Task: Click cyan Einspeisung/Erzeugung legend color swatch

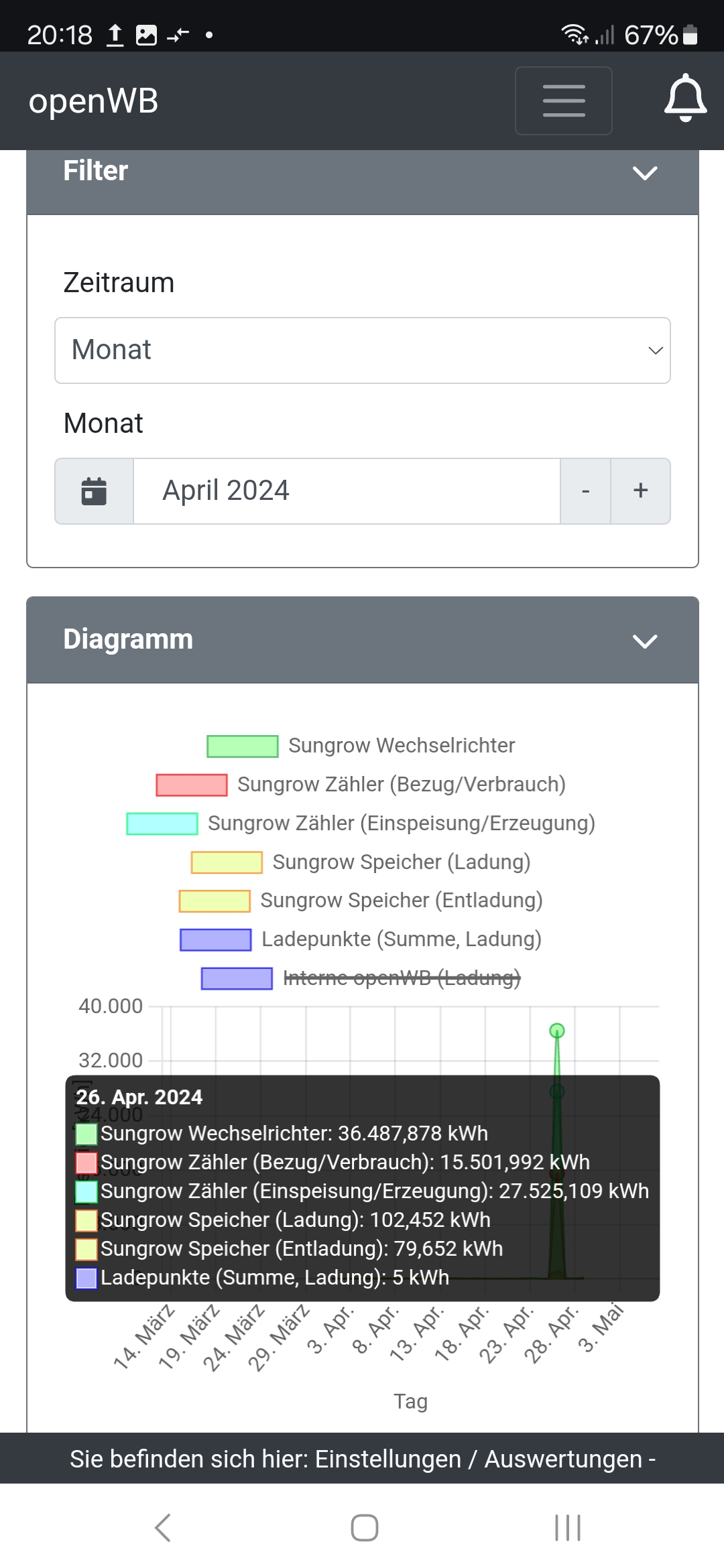Action: click(162, 824)
